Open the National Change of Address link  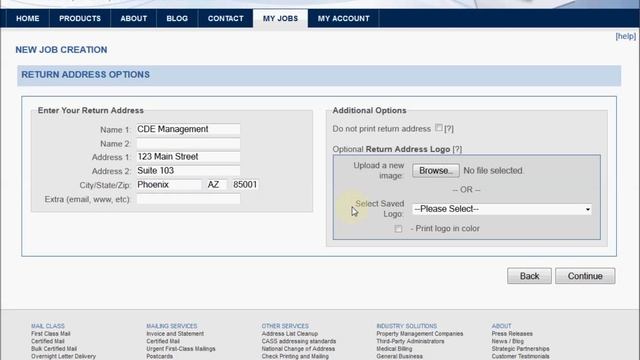click(298, 349)
